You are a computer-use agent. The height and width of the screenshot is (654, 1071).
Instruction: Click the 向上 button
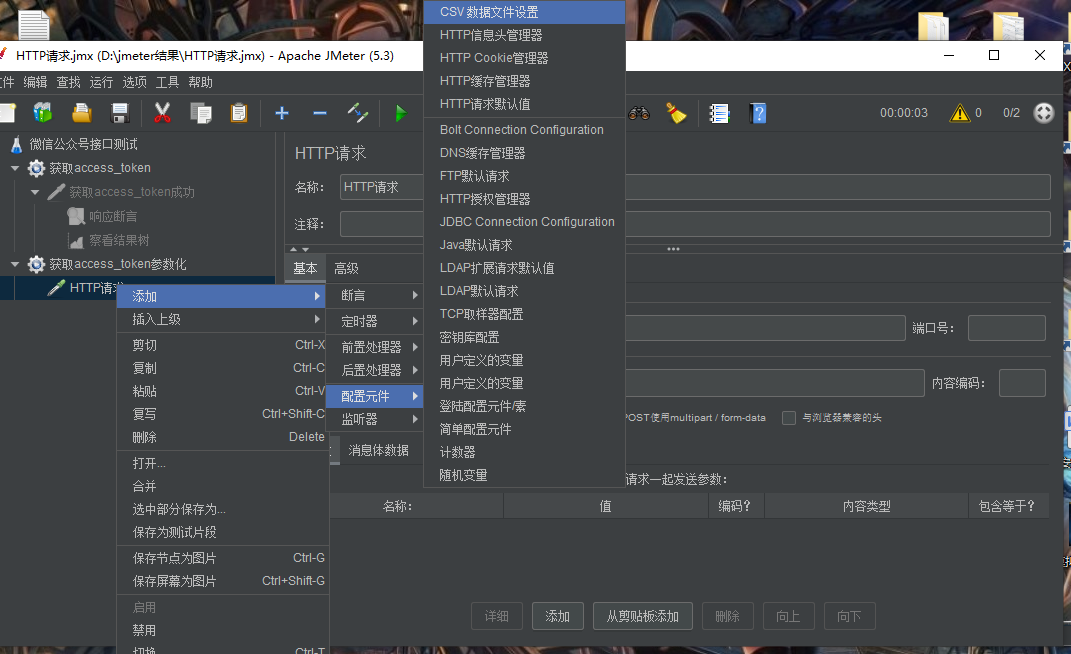click(788, 616)
